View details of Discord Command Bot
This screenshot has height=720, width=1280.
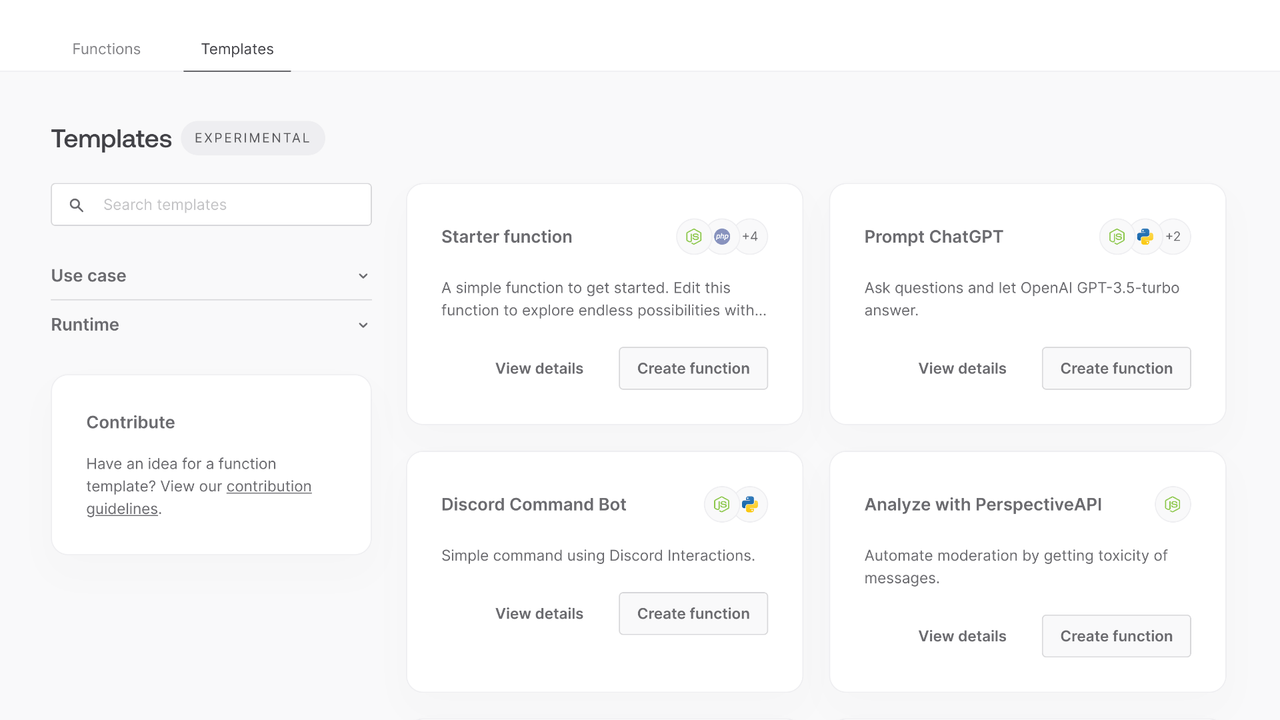[x=539, y=614]
